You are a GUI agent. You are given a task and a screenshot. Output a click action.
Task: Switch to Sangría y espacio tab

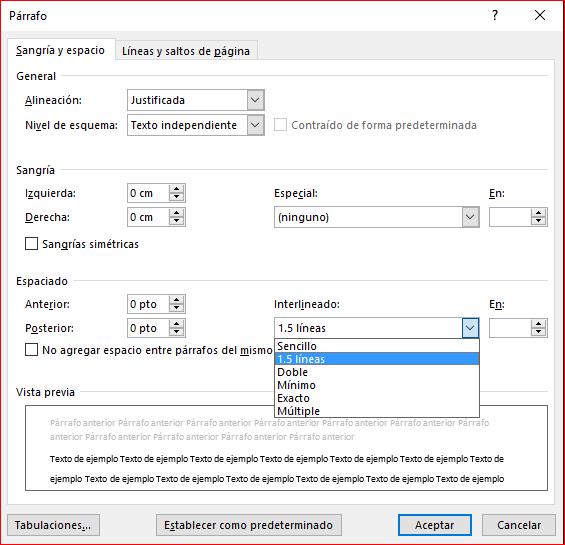61,50
